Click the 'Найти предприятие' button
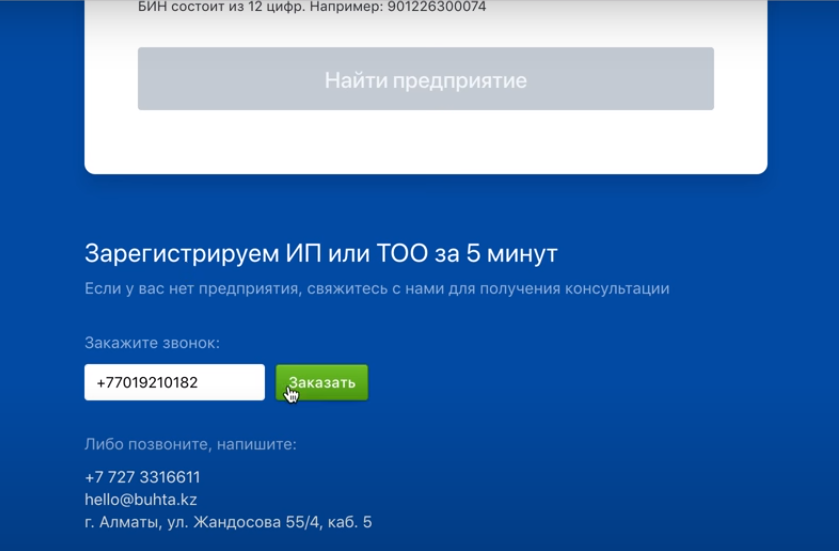The image size is (839, 551). pyautogui.click(x=425, y=79)
